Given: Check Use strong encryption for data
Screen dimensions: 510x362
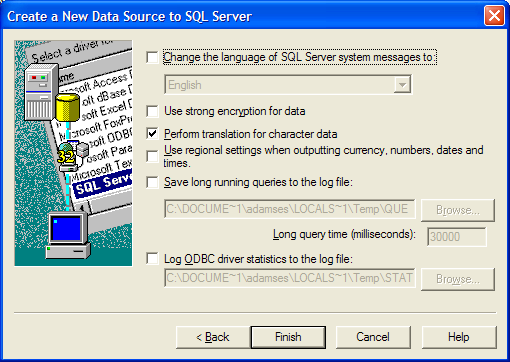Looking at the screenshot, I should click(x=152, y=111).
